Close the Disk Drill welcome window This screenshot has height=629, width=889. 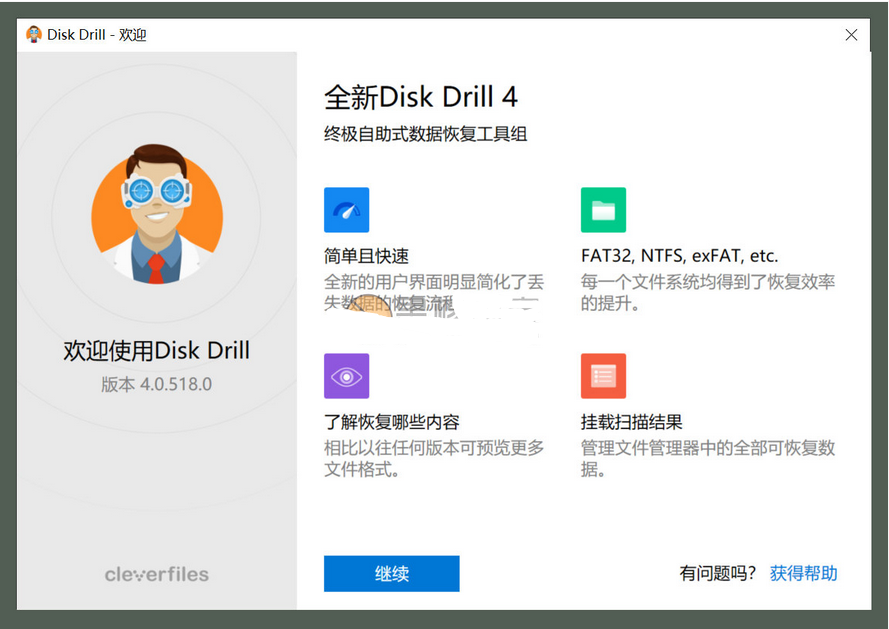(851, 35)
